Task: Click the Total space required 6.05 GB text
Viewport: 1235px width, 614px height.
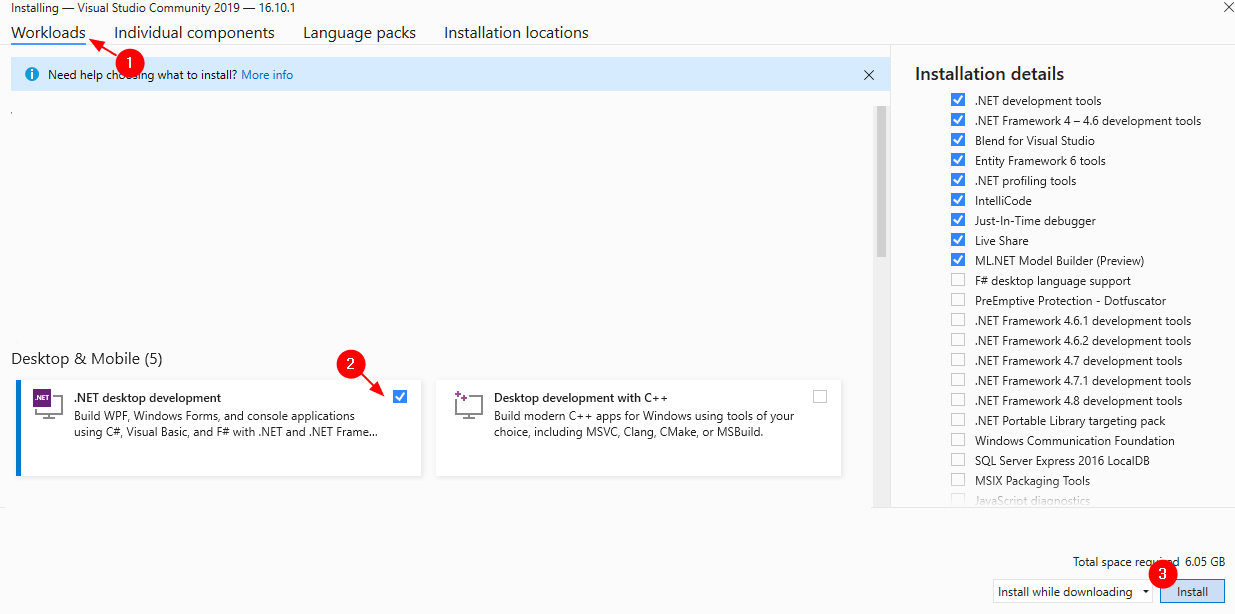Action: point(1149,562)
